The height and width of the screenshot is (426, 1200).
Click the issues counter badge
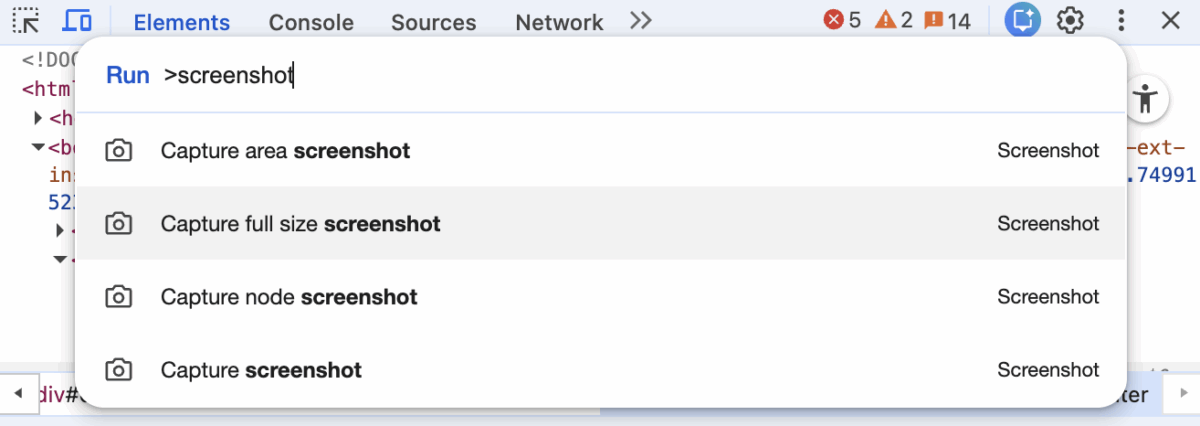pos(947,20)
